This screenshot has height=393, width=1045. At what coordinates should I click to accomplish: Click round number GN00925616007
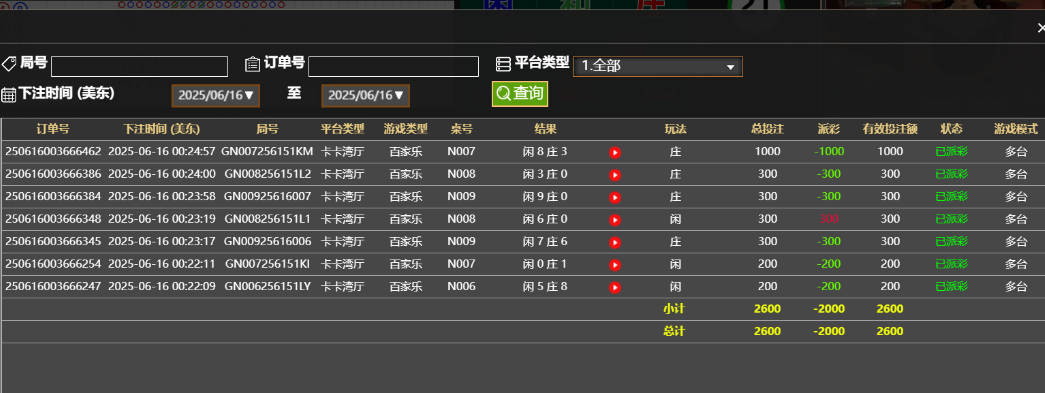tap(267, 196)
